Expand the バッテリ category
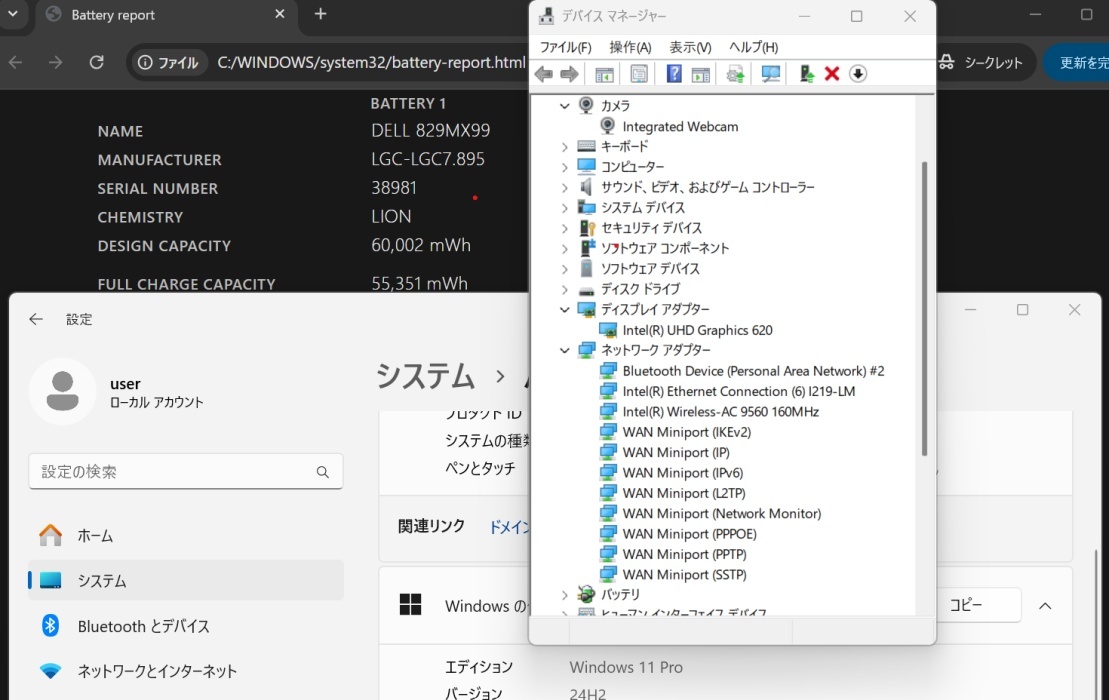 click(x=564, y=594)
